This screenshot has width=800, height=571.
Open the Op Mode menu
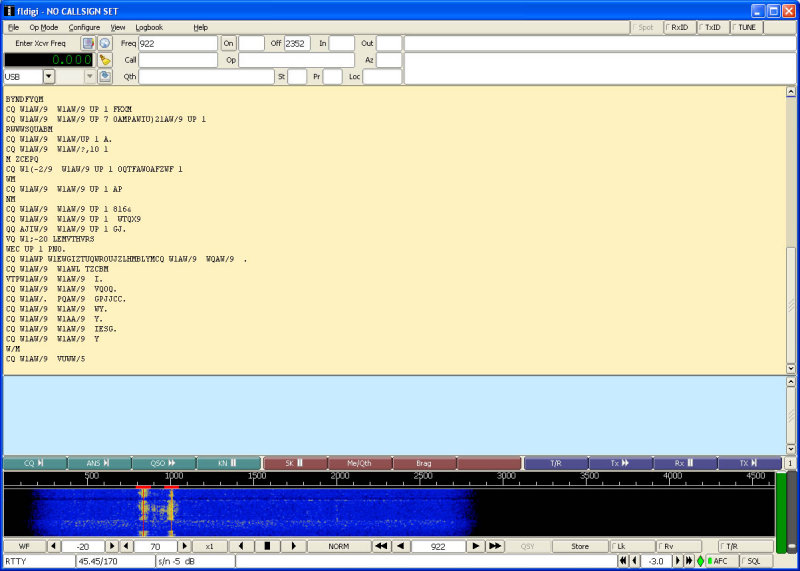tap(44, 28)
